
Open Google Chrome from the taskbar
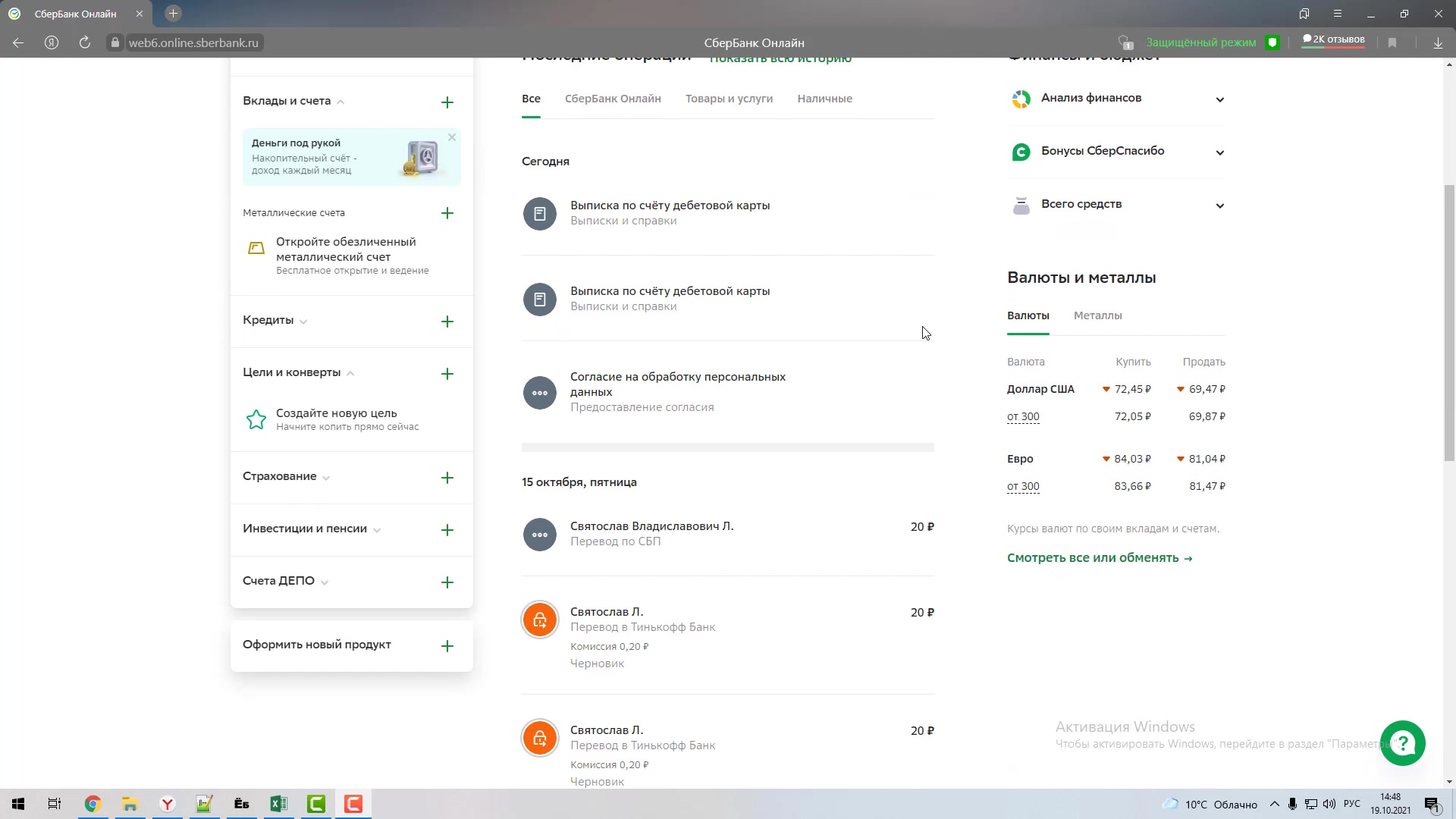[93, 804]
